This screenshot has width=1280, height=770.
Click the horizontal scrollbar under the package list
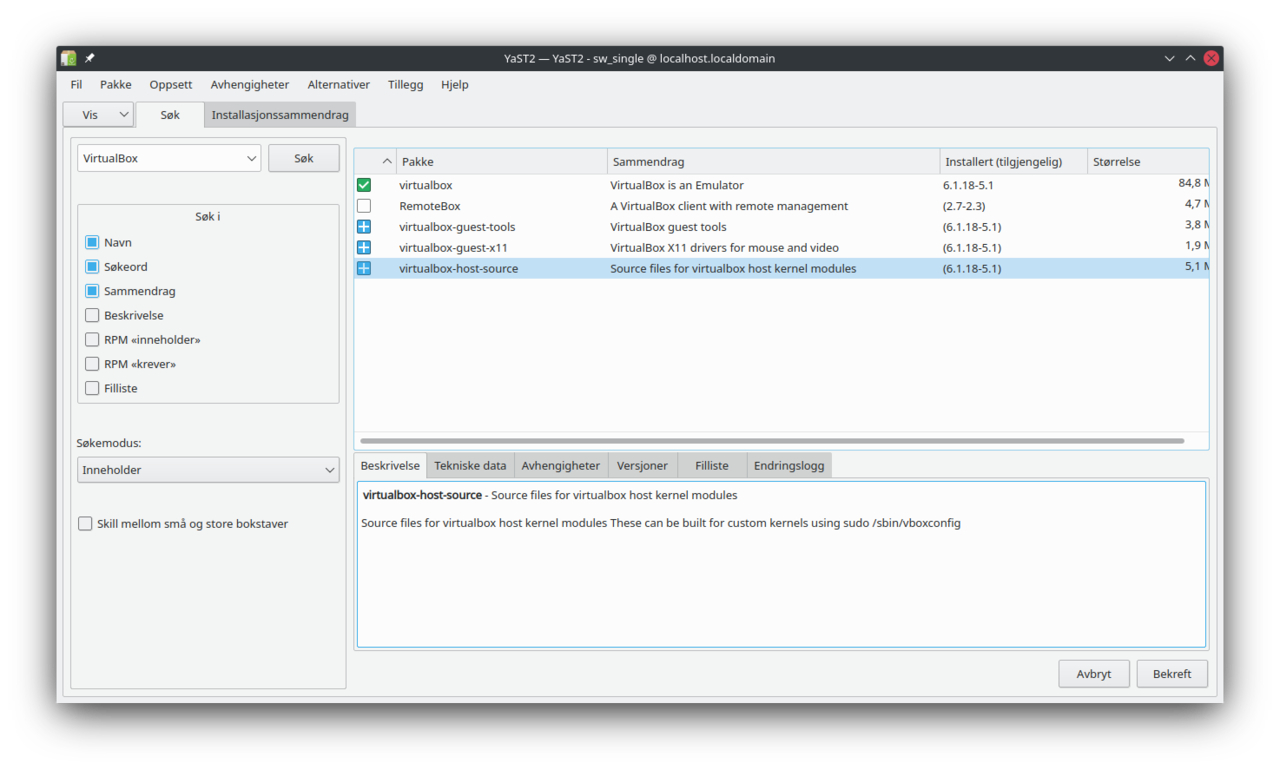coord(771,441)
